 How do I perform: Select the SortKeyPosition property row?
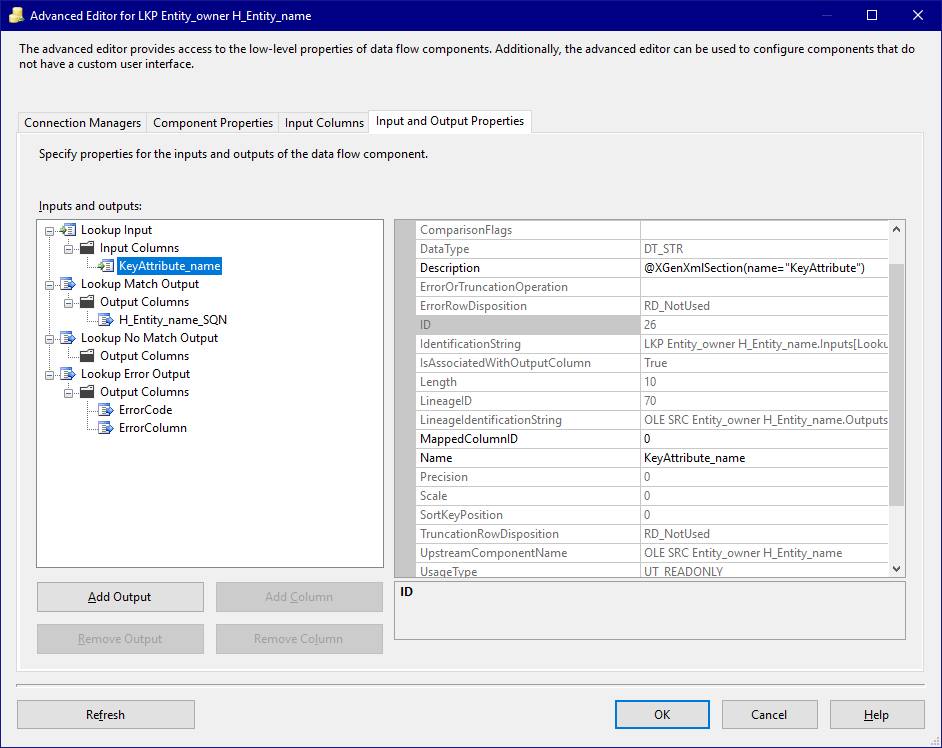coord(652,515)
